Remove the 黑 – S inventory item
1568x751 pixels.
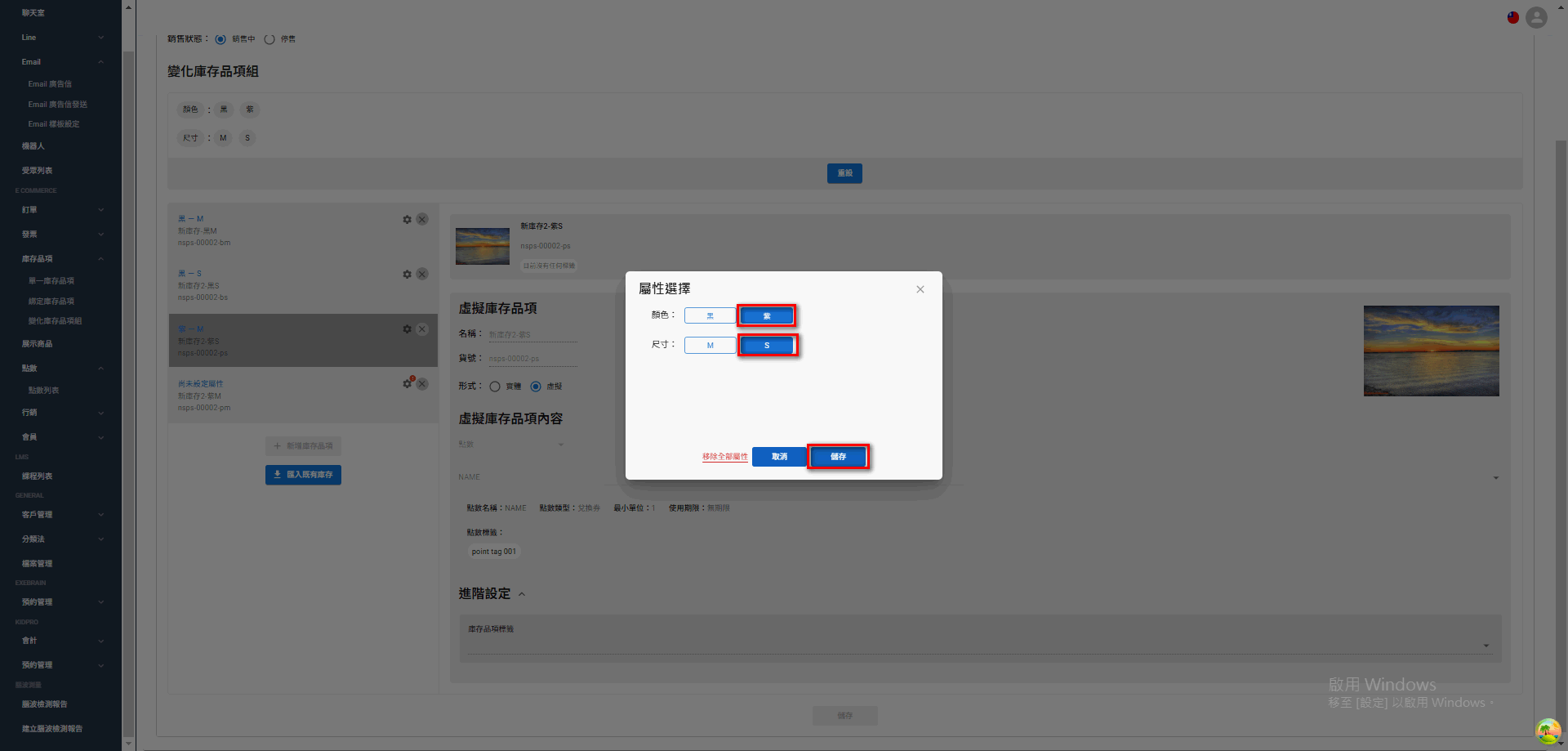pos(422,274)
